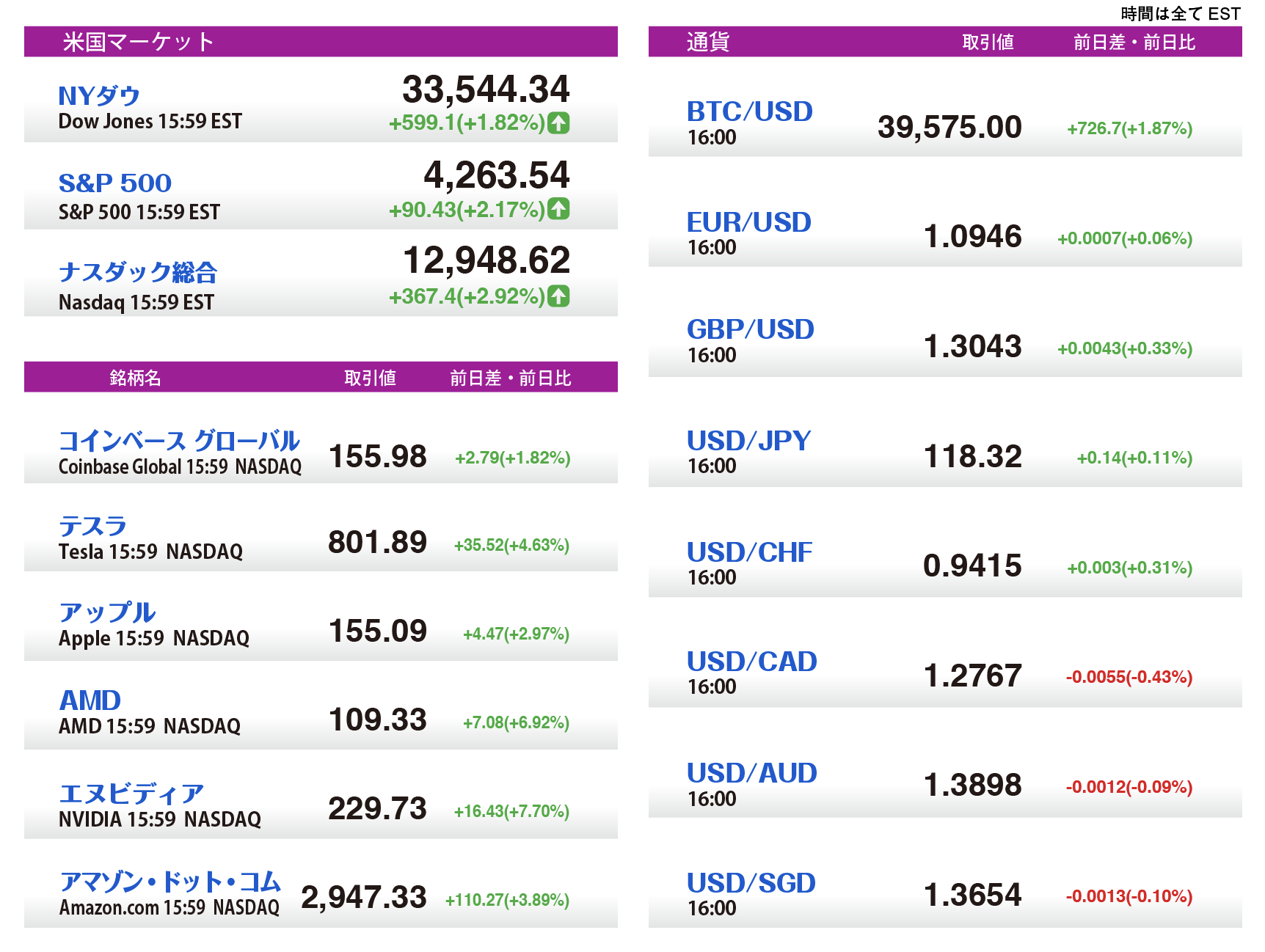
Task: Click the AMD stock name
Action: pos(90,700)
